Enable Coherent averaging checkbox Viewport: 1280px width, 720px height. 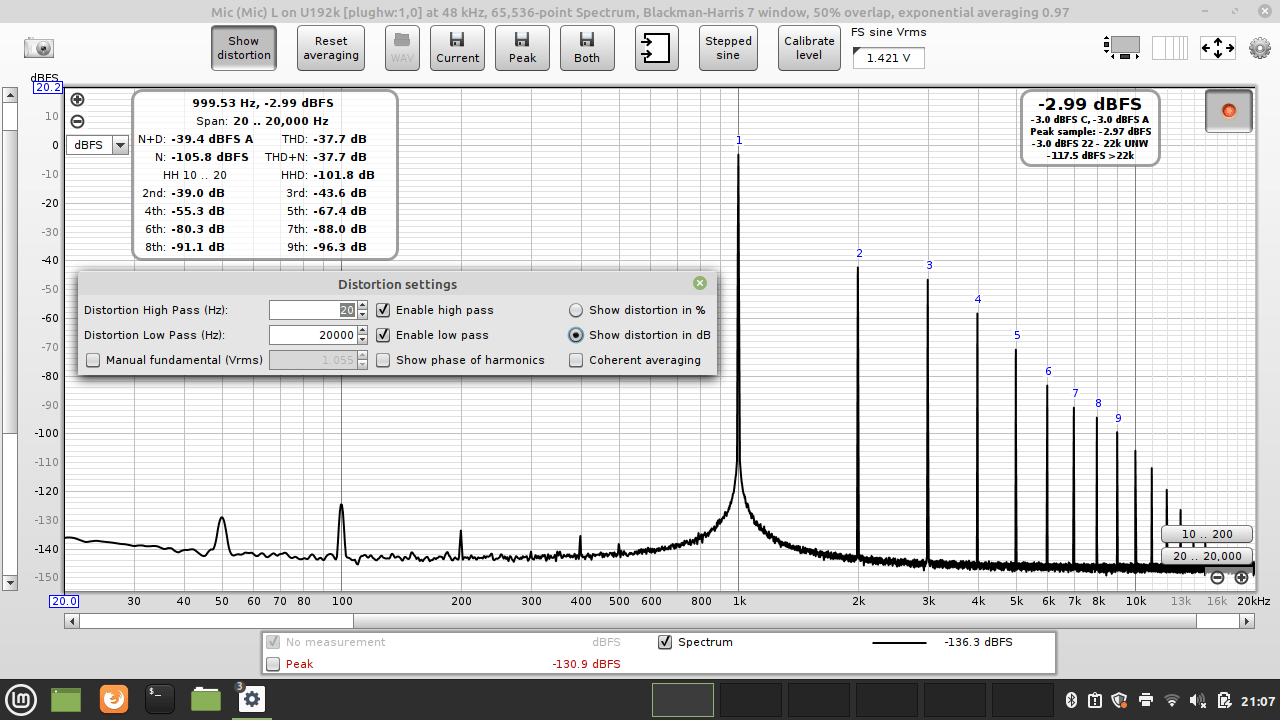tap(576, 360)
